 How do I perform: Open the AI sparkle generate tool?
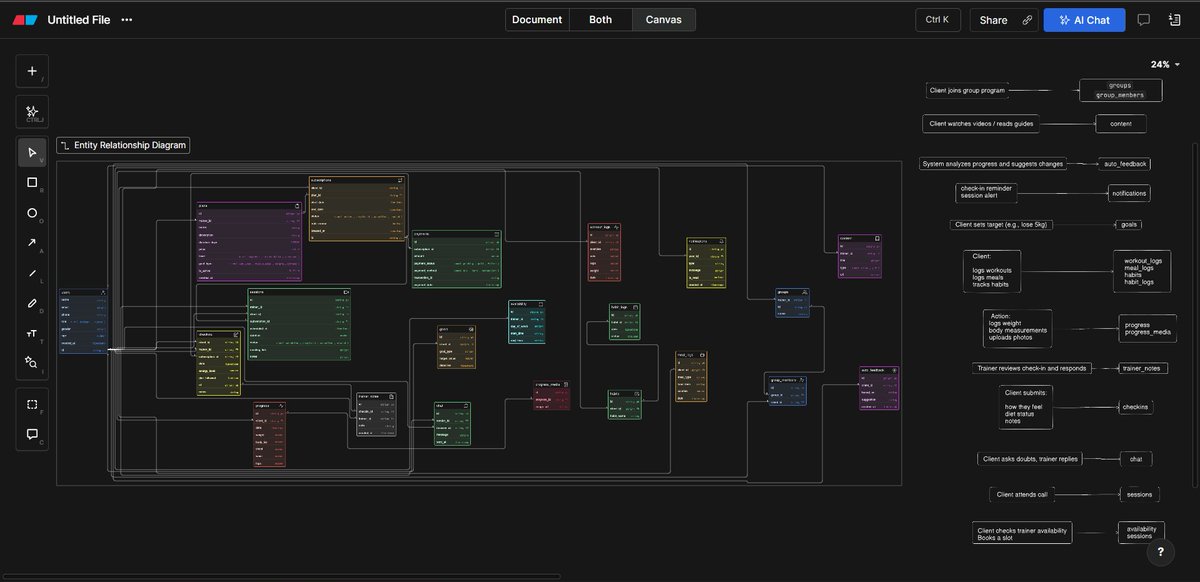[x=32, y=112]
